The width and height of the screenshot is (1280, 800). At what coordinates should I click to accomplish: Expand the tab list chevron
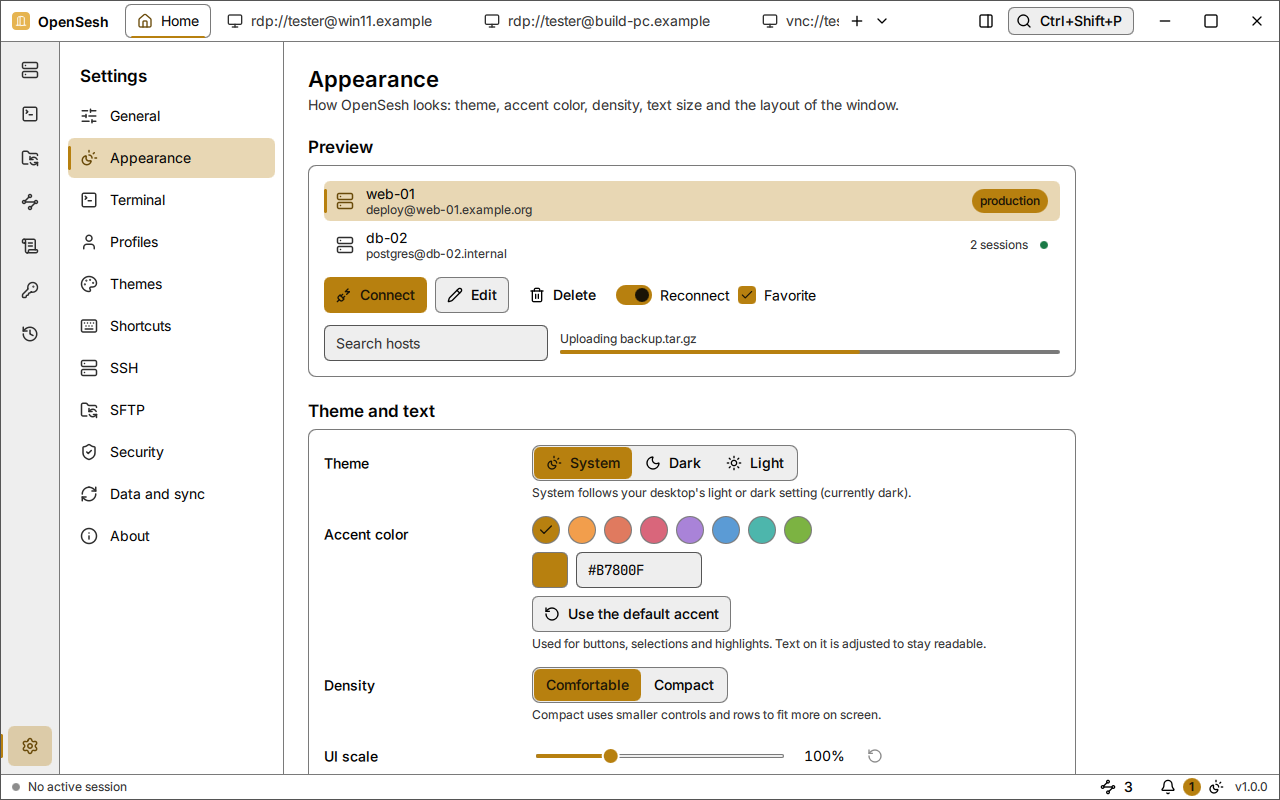[882, 21]
